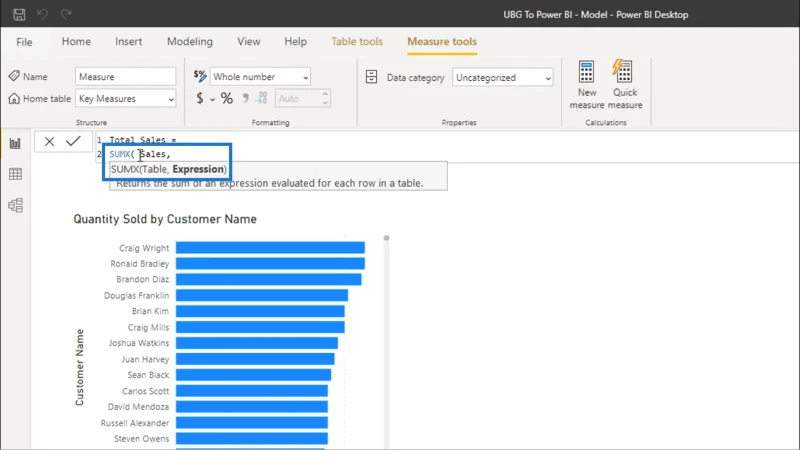The image size is (800, 450).
Task: Click the New measure button
Action: pyautogui.click(x=587, y=85)
